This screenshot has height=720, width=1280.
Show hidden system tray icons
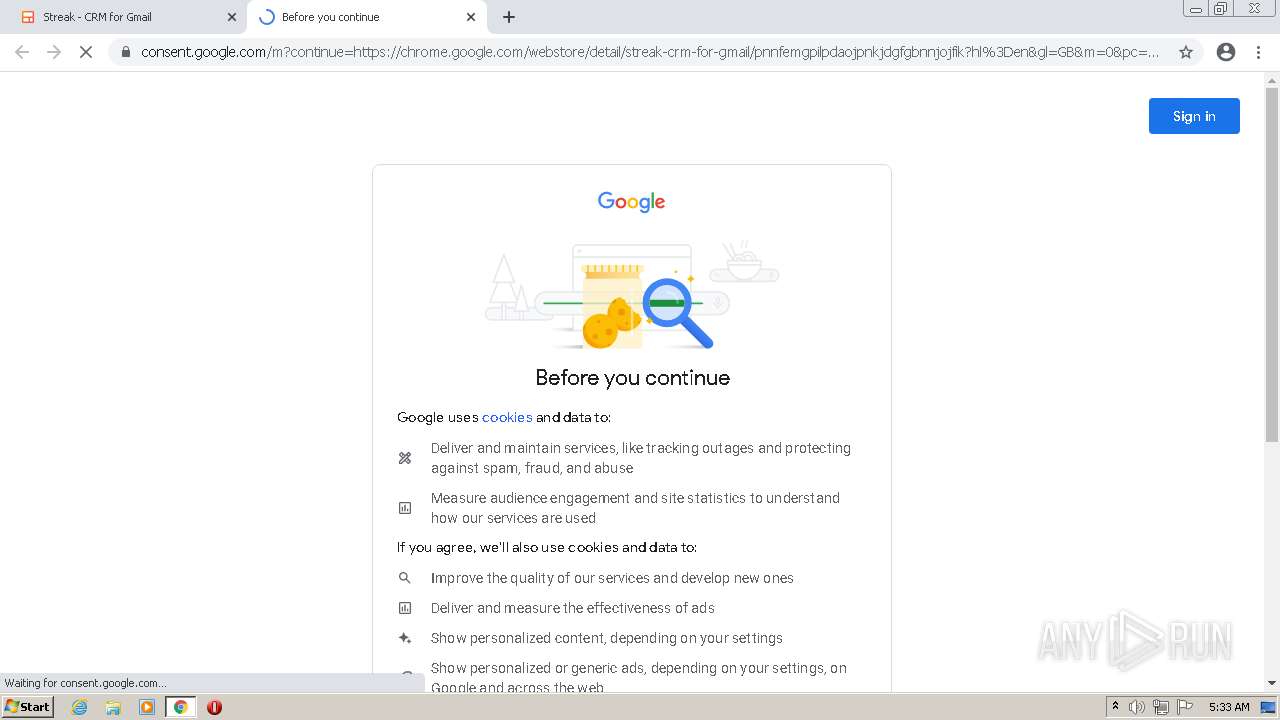tap(1115, 707)
